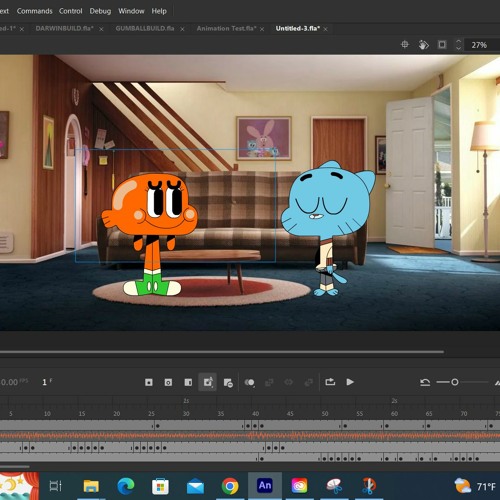This screenshot has height=500, width=500.
Task: Click frame 30 on the timeline ruler
Action: coord(186,414)
